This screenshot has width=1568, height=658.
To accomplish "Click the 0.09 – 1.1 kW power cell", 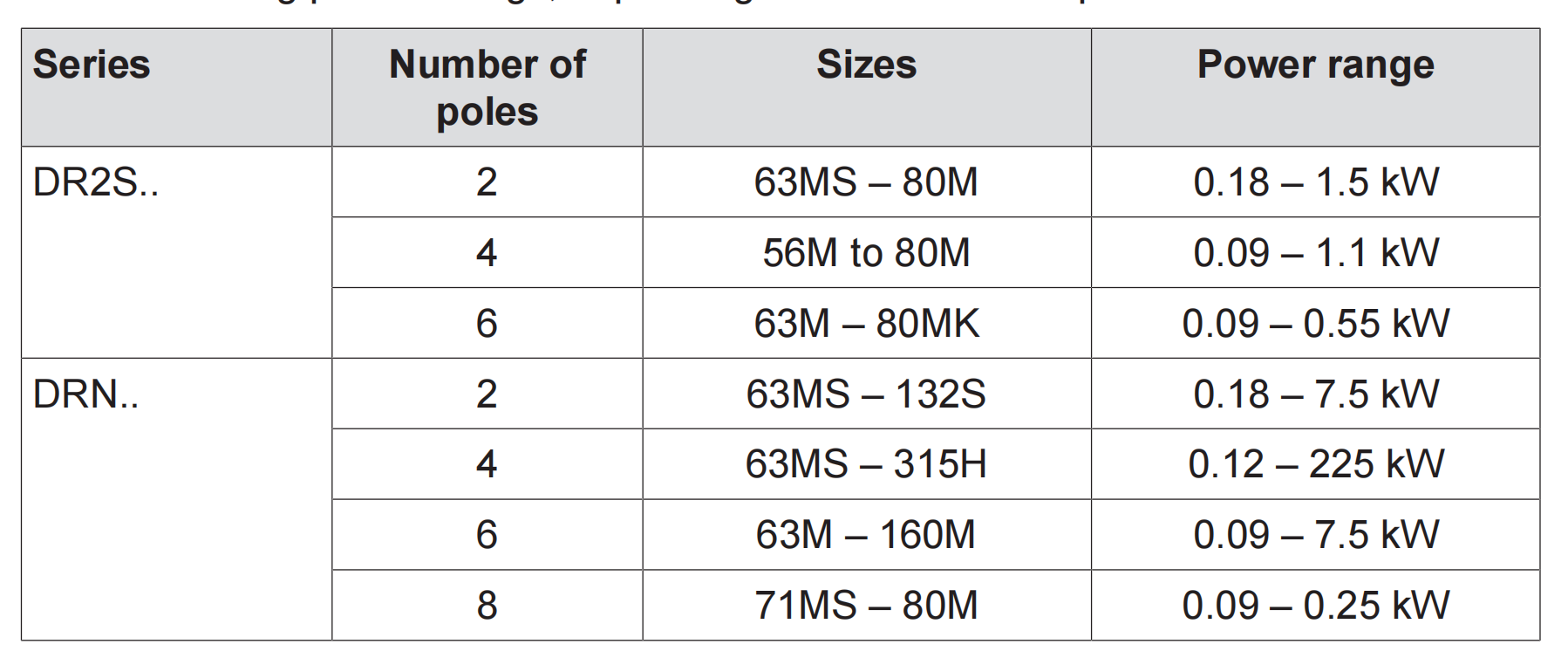I will (x=1315, y=253).
